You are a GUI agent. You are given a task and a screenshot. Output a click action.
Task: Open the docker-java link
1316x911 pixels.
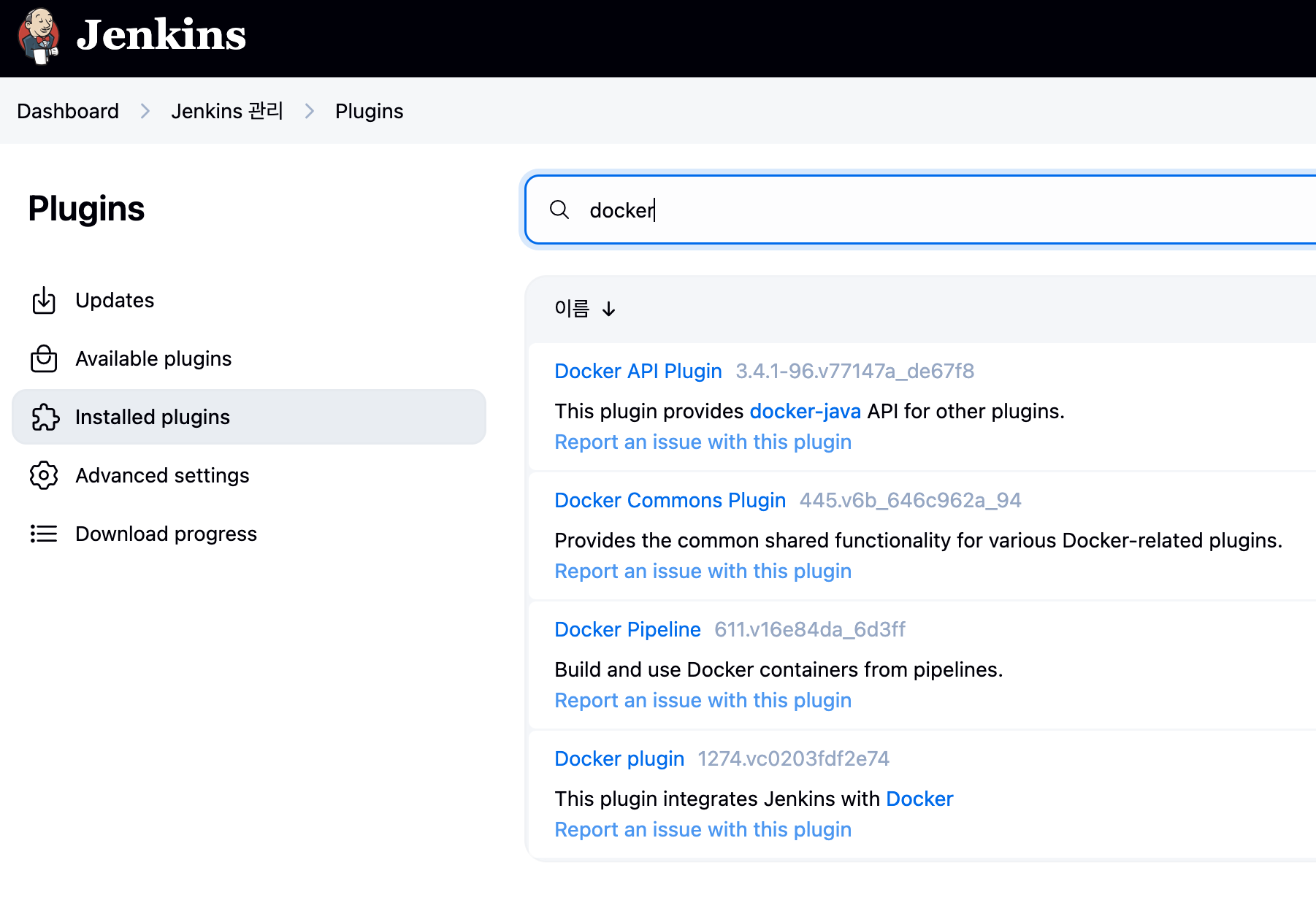click(805, 411)
